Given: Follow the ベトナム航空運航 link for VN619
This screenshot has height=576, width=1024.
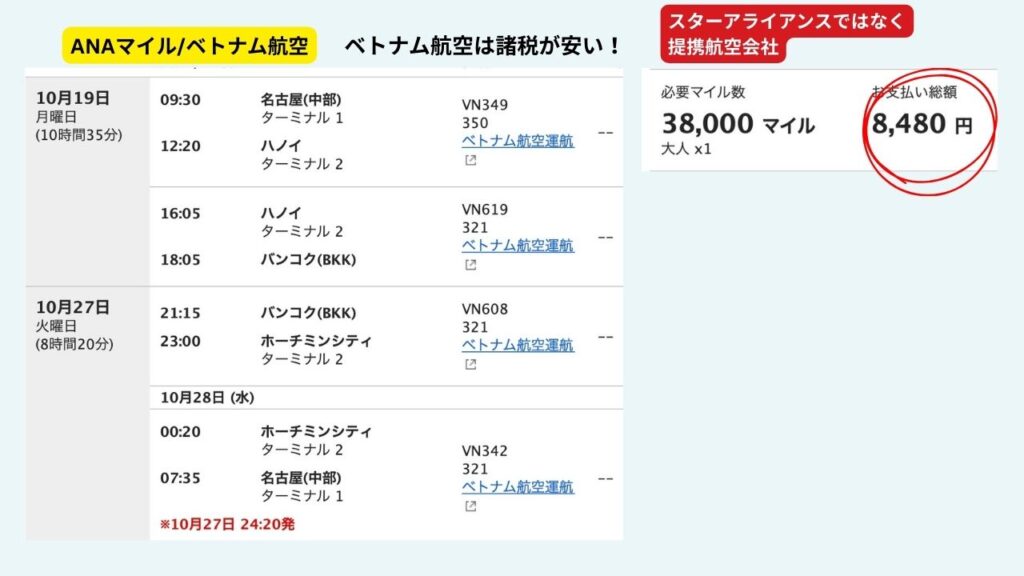Looking at the screenshot, I should (x=517, y=246).
